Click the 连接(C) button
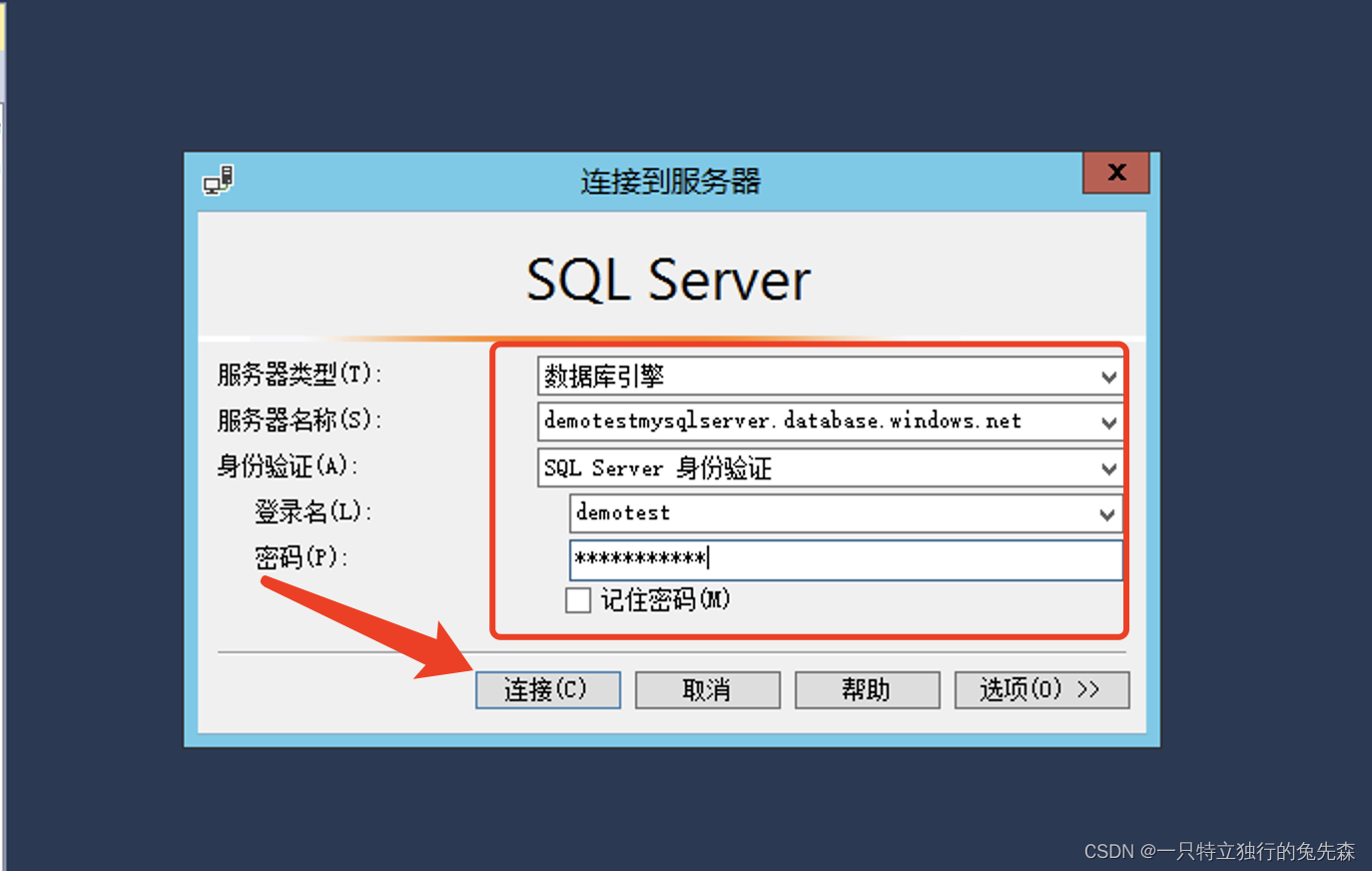The image size is (1372, 871). 548,690
